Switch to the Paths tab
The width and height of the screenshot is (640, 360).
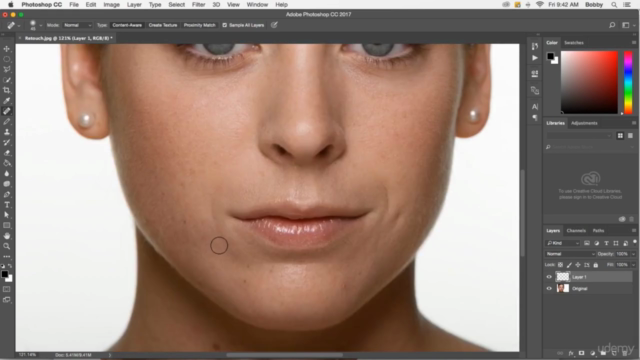(598, 231)
